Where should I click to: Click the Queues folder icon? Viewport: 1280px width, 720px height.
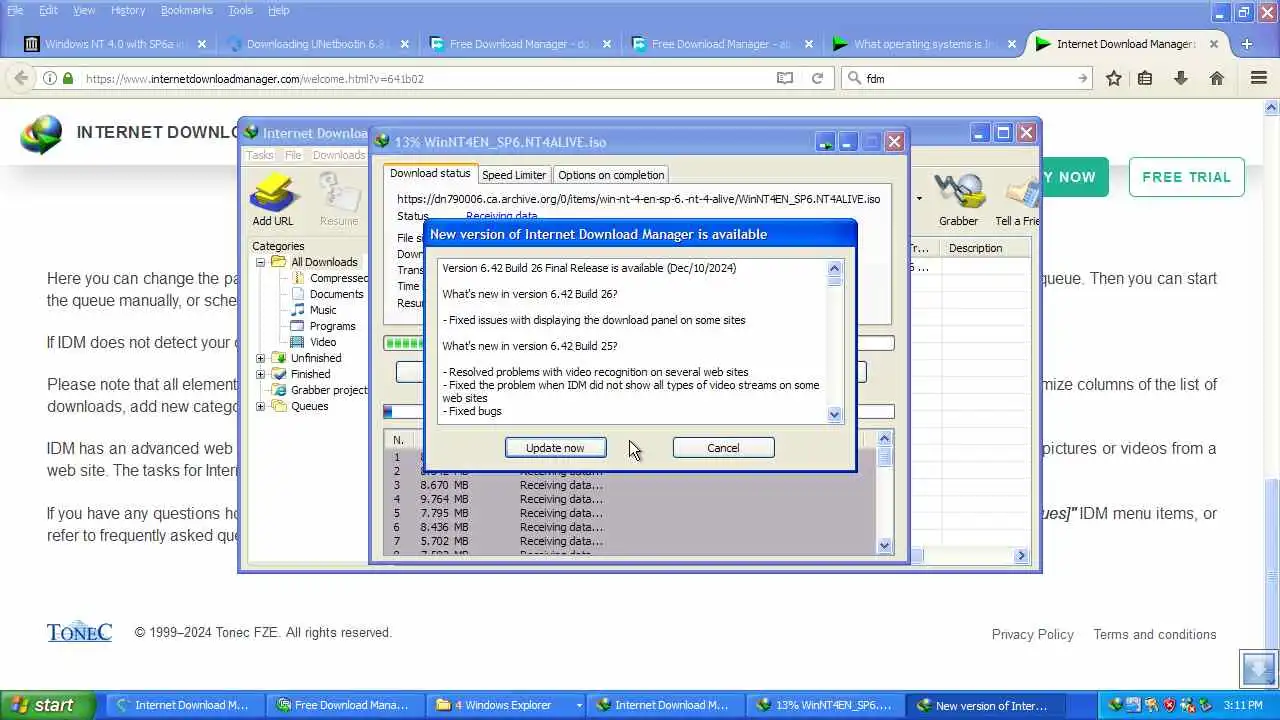[279, 406]
